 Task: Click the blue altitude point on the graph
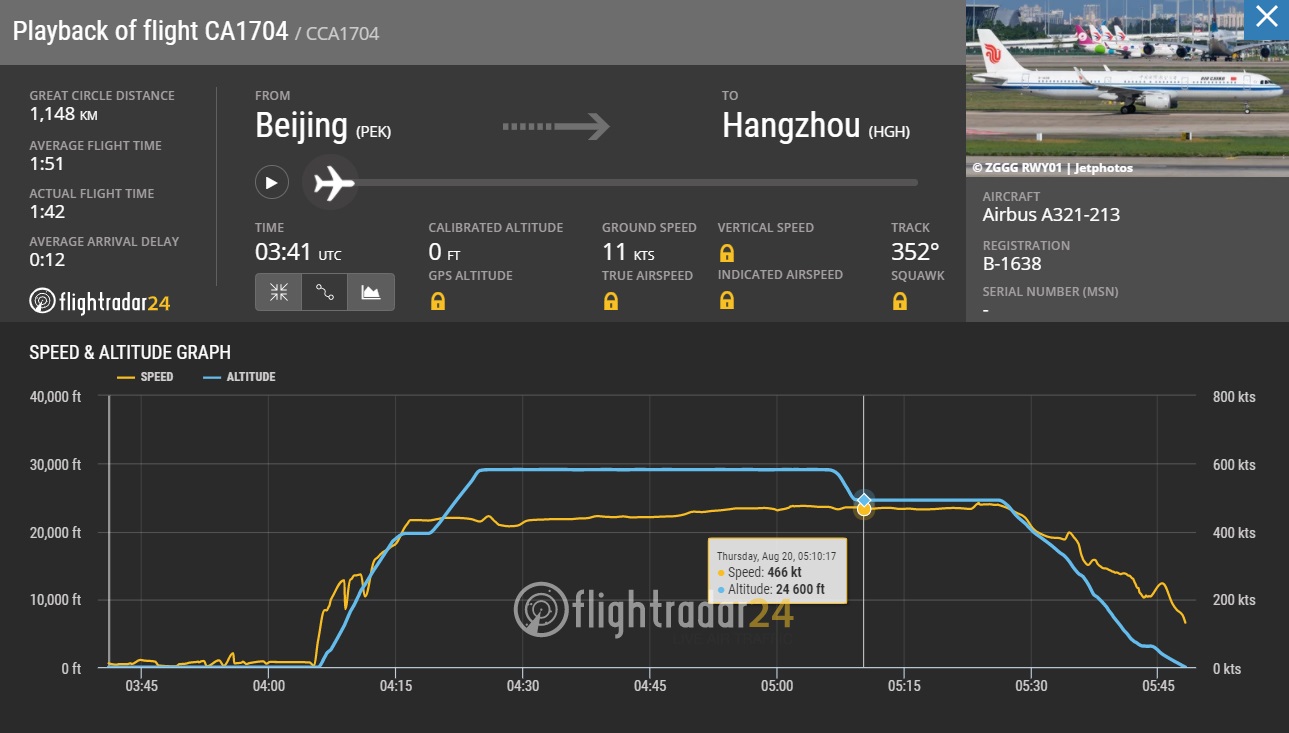(x=864, y=500)
